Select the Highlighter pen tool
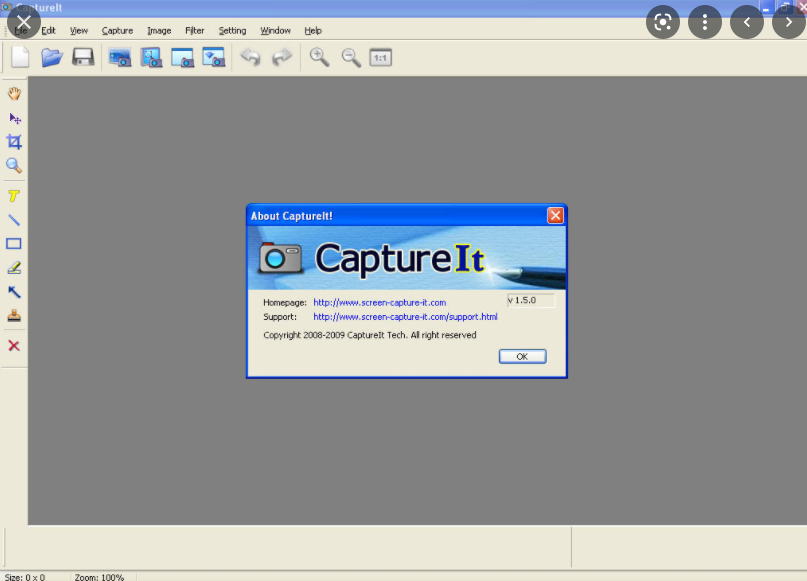The width and height of the screenshot is (807, 581). pos(14,268)
